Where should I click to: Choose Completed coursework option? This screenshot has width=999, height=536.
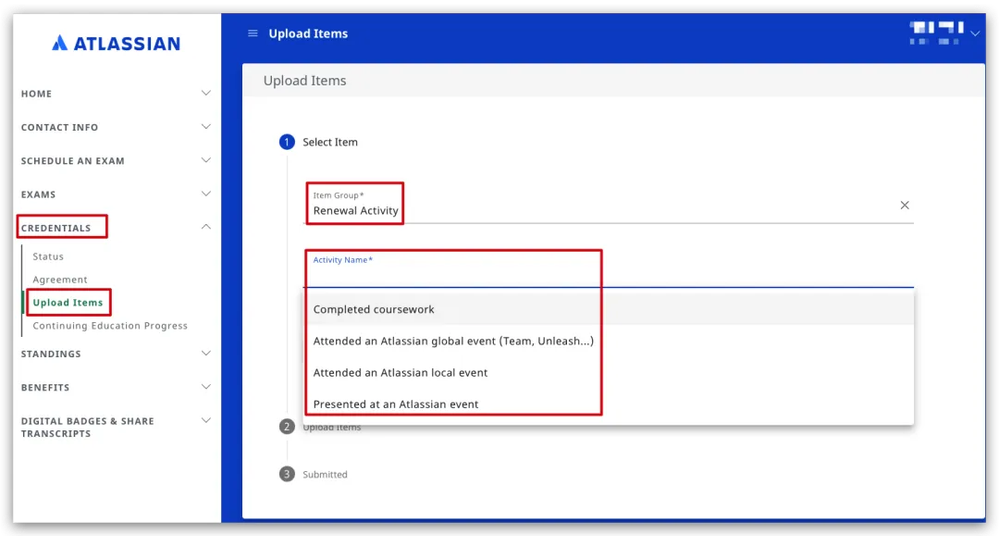608,309
